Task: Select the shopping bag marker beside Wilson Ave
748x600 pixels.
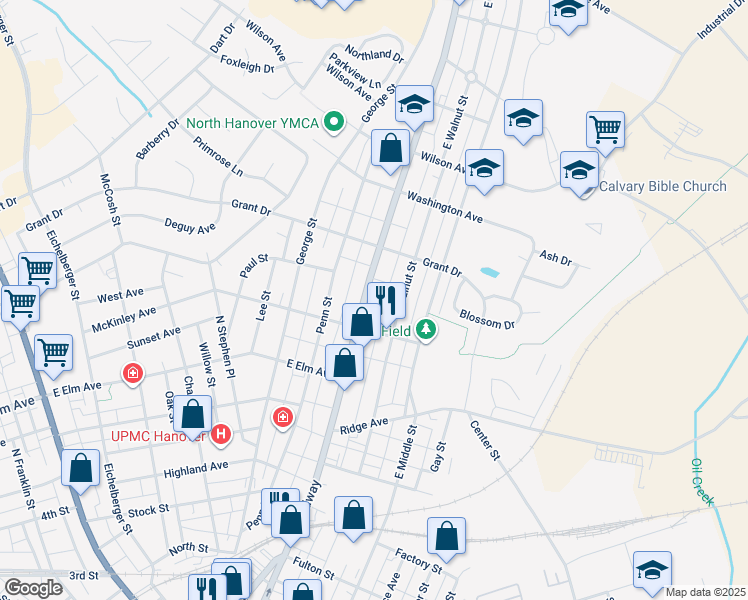Action: point(391,149)
